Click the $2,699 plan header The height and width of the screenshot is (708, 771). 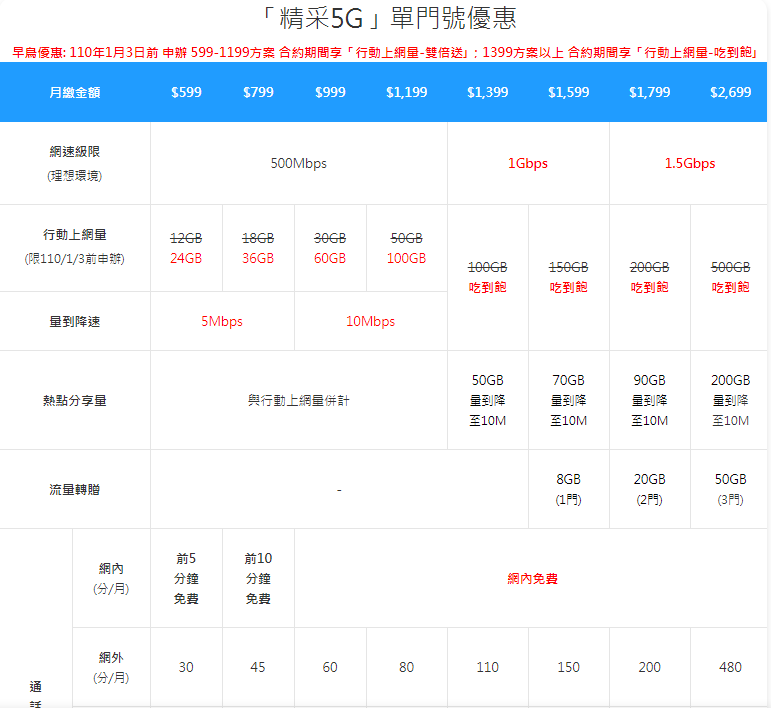pyautogui.click(x=730, y=92)
